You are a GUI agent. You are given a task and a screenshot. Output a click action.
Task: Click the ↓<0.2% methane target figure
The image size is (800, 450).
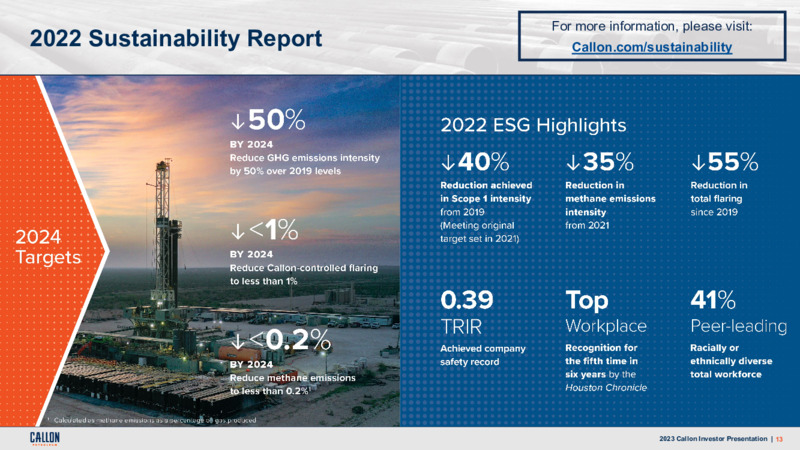pos(281,340)
